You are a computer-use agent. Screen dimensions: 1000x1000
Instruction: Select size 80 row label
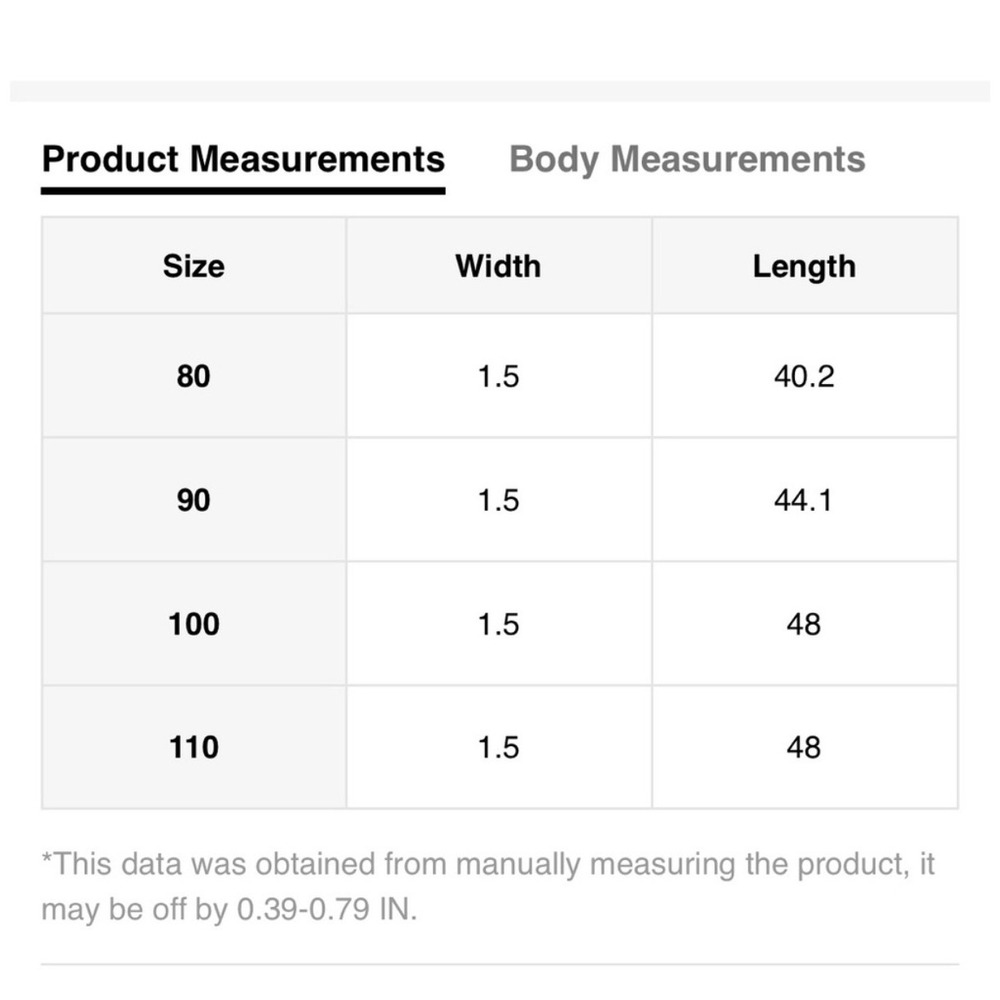click(x=194, y=376)
